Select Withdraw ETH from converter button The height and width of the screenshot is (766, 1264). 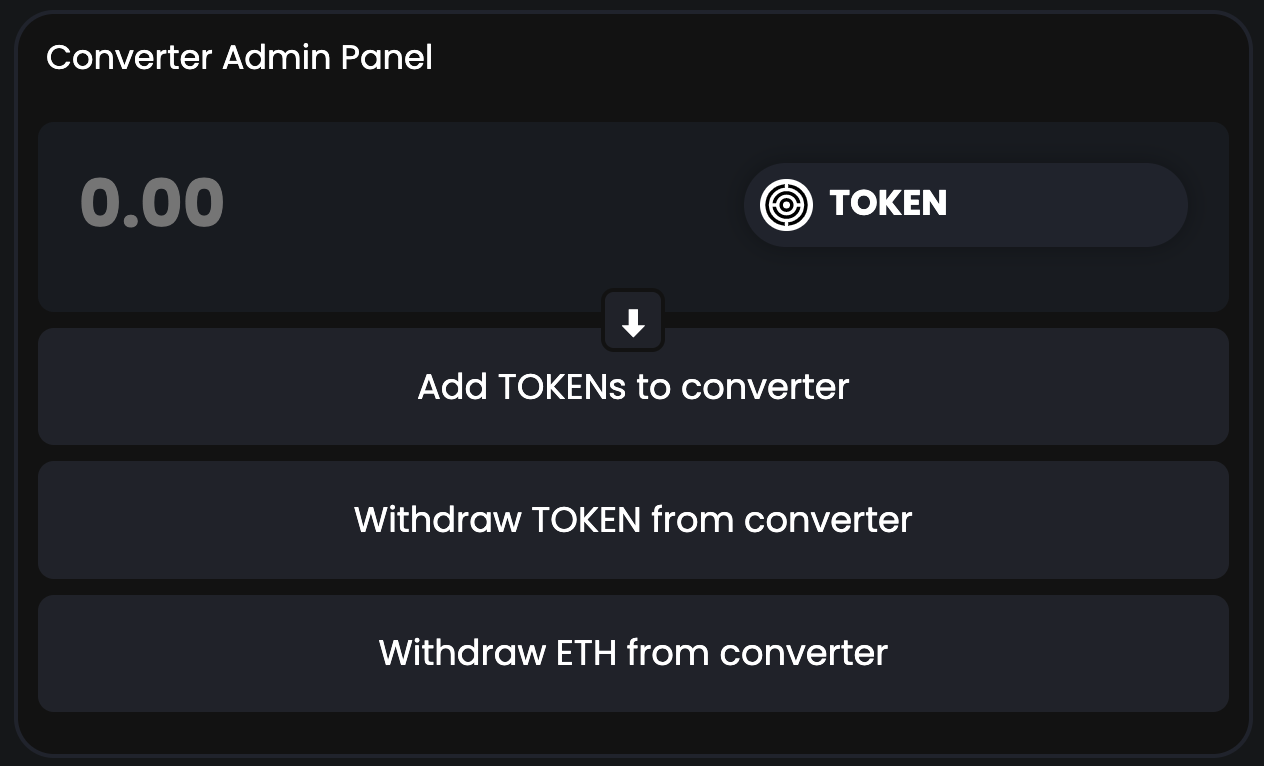[x=633, y=653]
